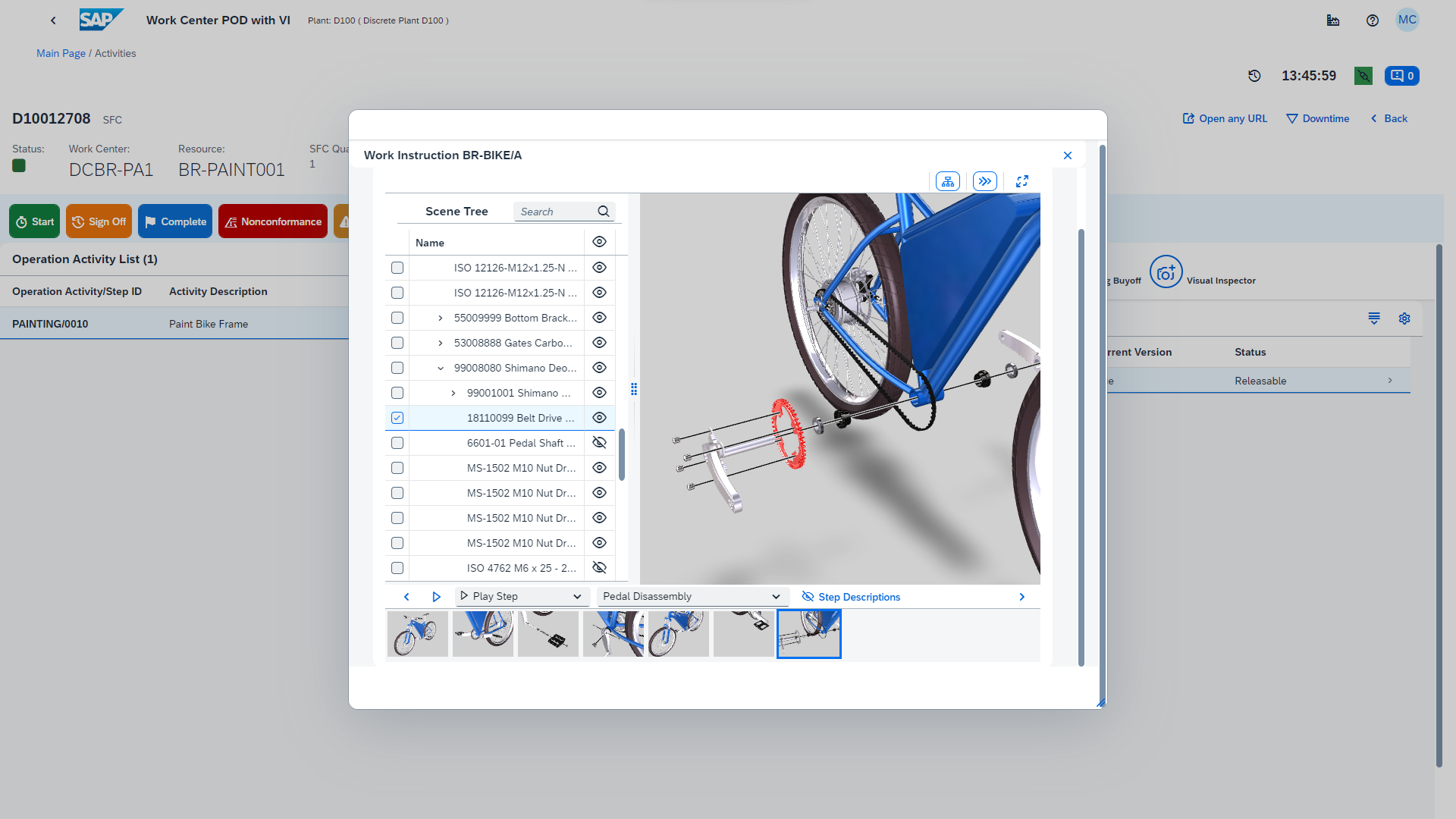Open table settings gear icon
Viewport: 1456px width, 819px height.
1404,318
